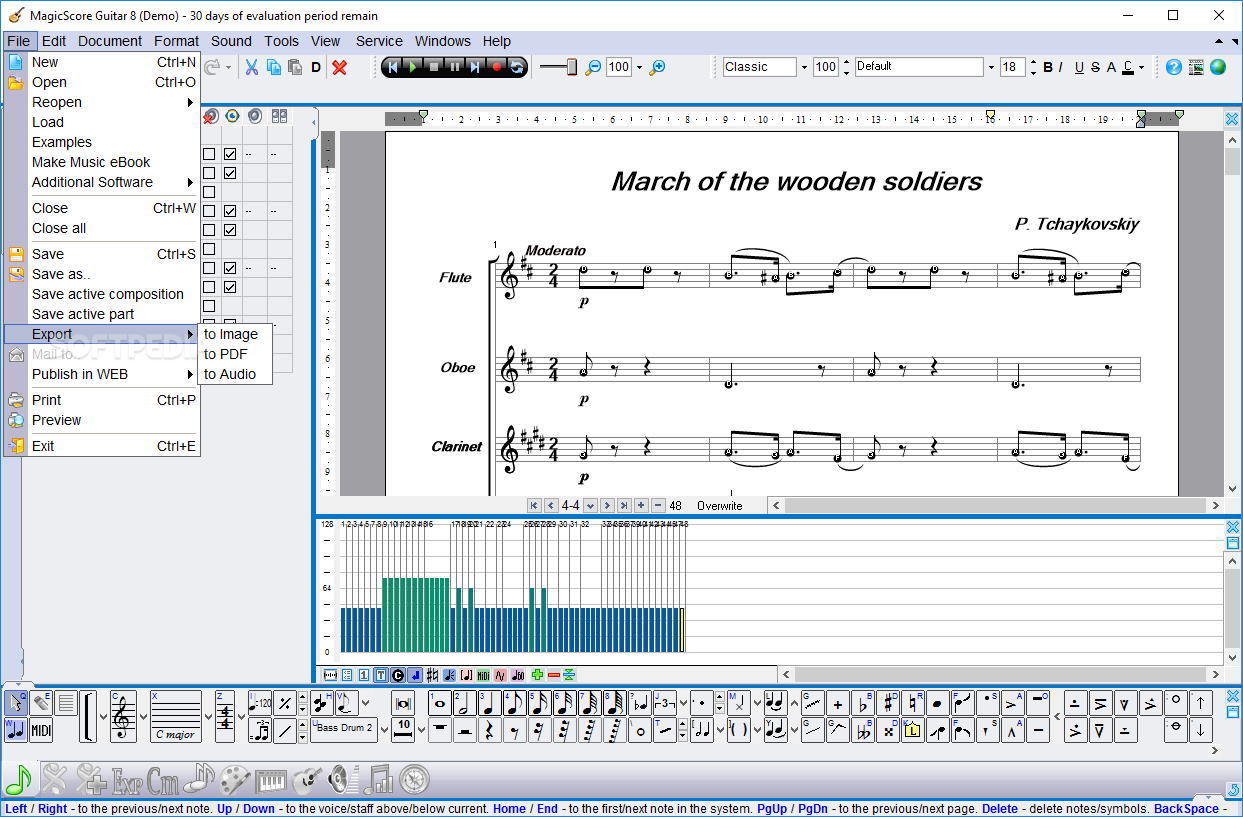Viewport: 1243px width, 817px height.
Task: Toggle the first row's checked checkbox in parts panel
Action: [230, 154]
